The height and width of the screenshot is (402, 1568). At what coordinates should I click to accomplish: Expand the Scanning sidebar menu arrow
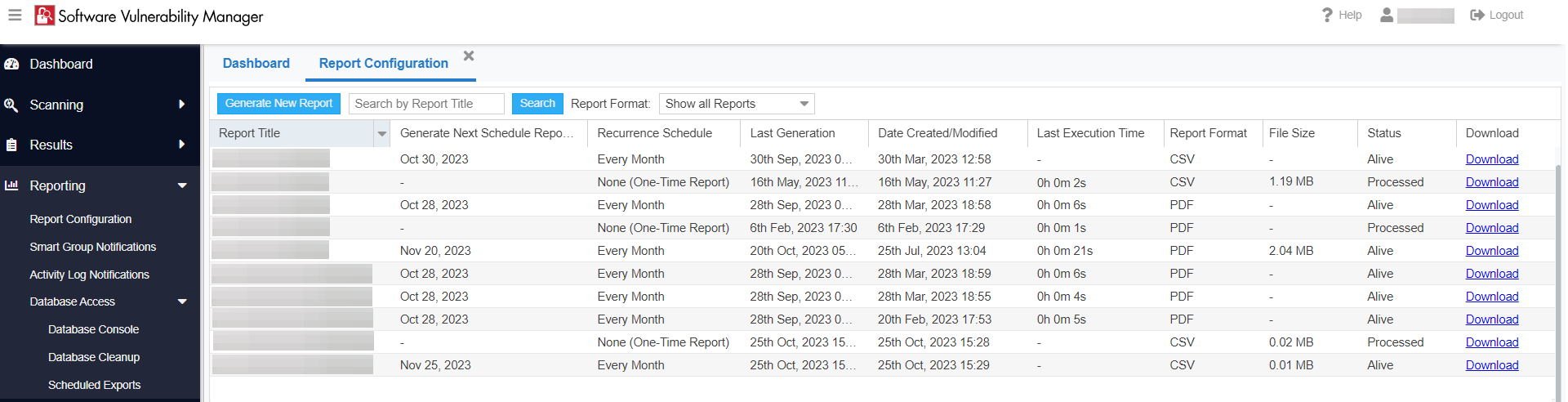pyautogui.click(x=181, y=105)
